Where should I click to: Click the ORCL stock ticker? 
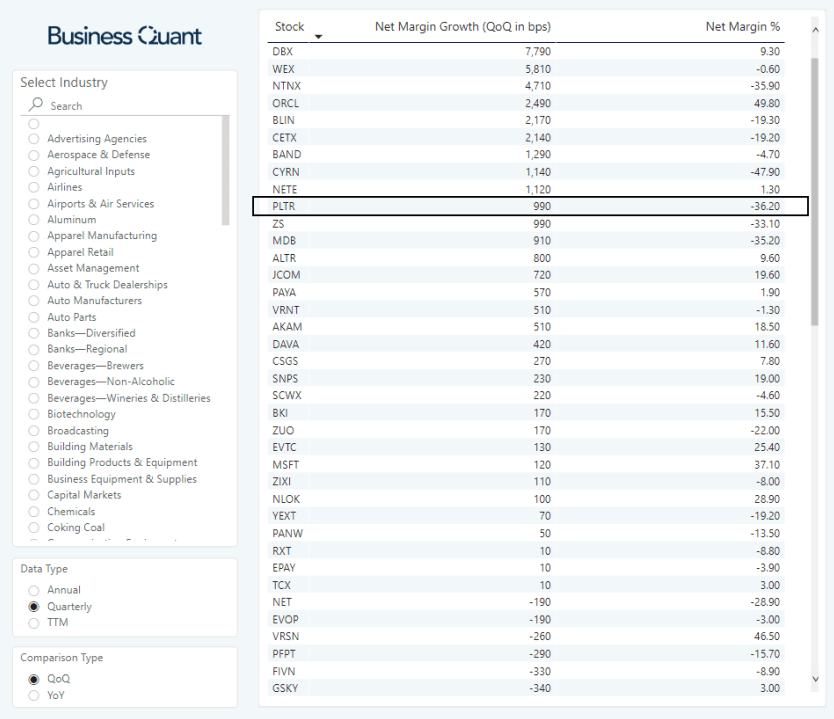(286, 103)
